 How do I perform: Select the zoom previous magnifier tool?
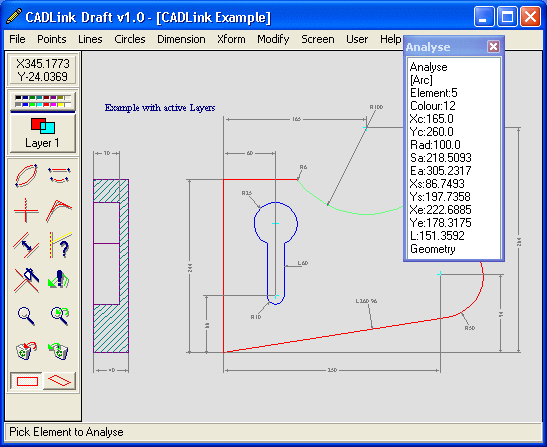(60, 316)
